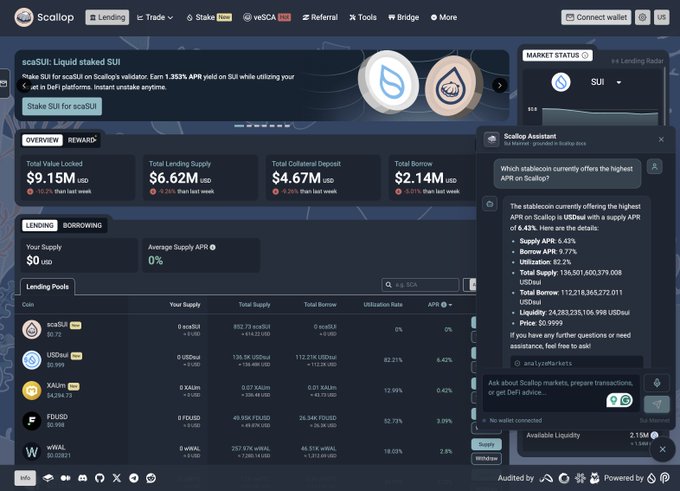This screenshot has width=680, height=491.
Task: Open the Medium icon in footer
Action: click(x=65, y=478)
